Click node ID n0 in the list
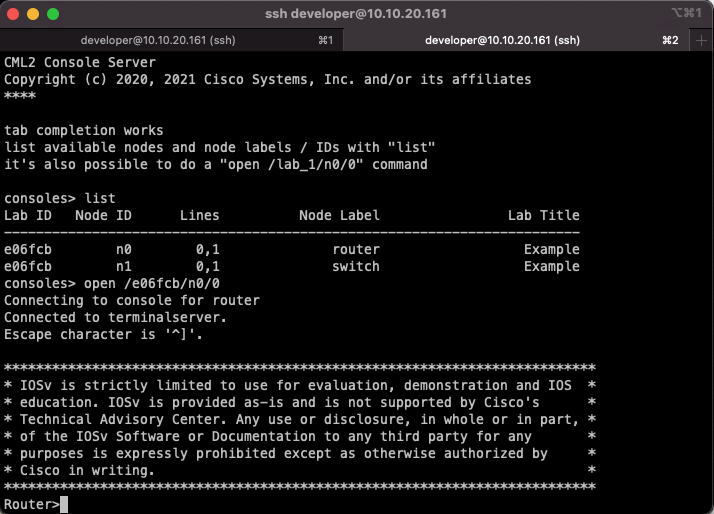 [x=124, y=249]
